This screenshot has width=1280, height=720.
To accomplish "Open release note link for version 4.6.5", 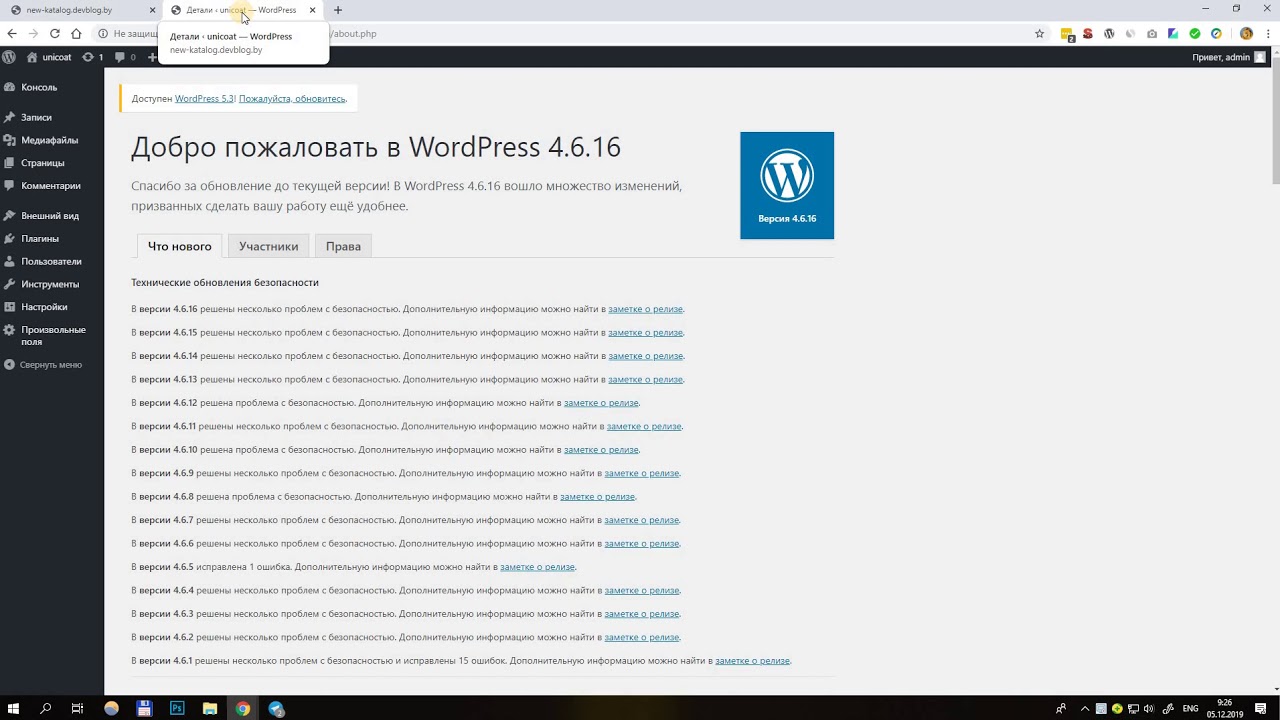I will (537, 567).
